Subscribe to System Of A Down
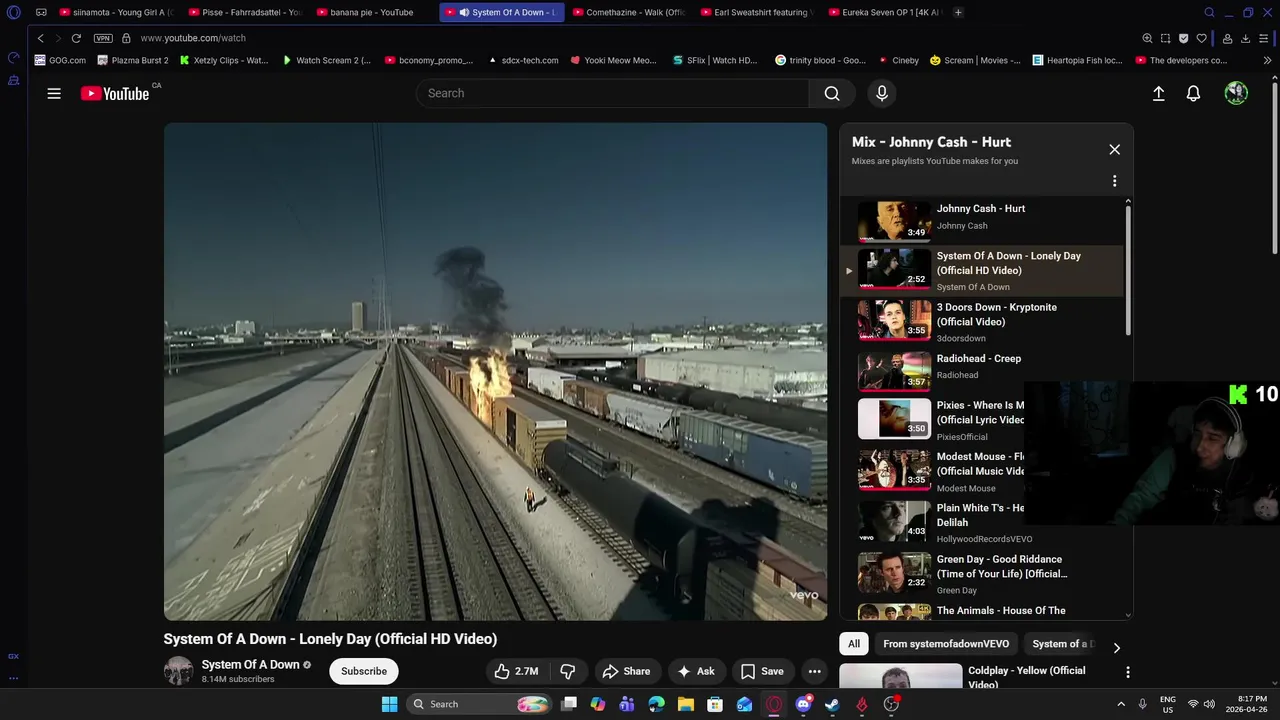 [364, 671]
